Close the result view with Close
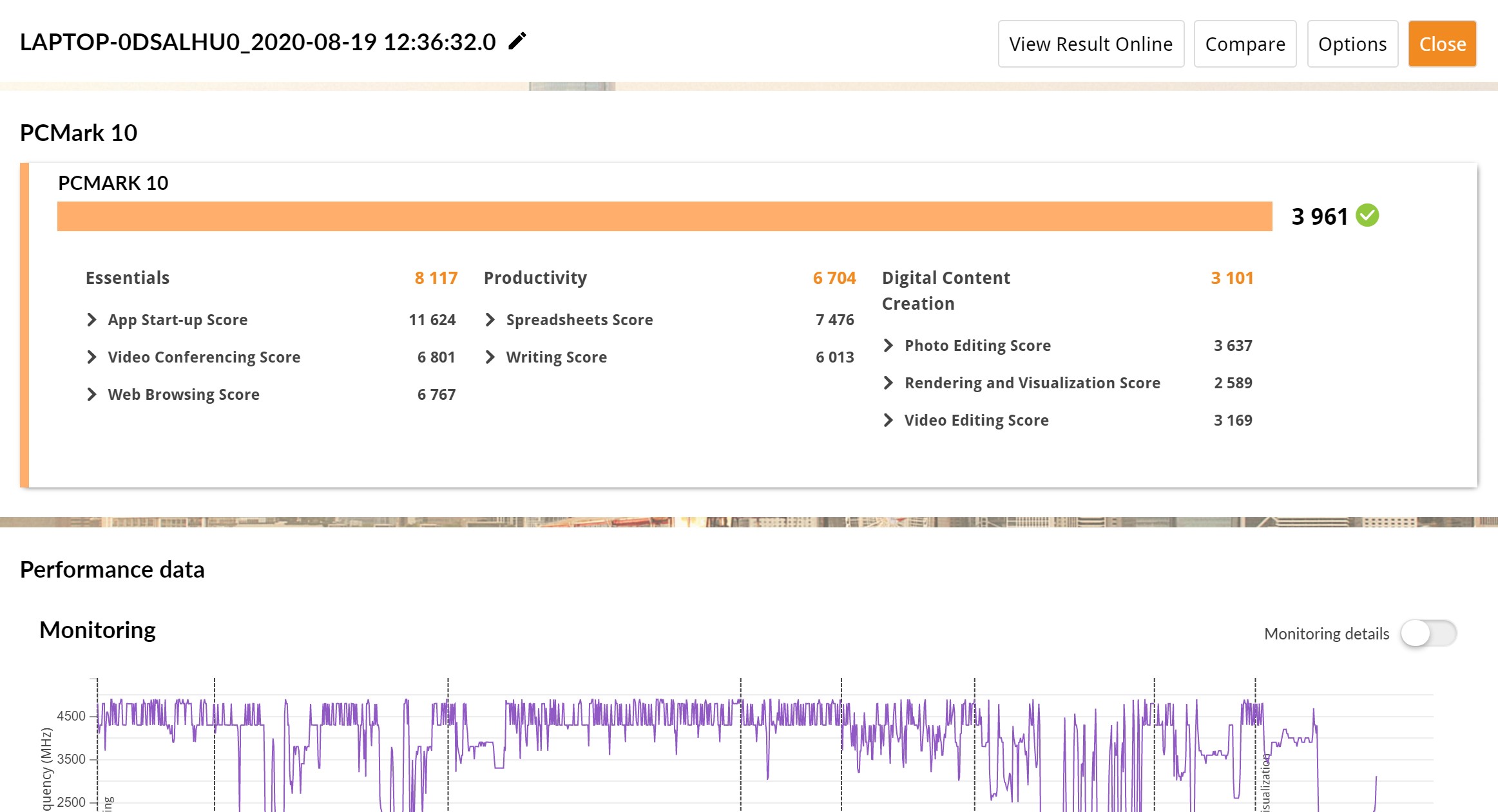 click(1443, 44)
